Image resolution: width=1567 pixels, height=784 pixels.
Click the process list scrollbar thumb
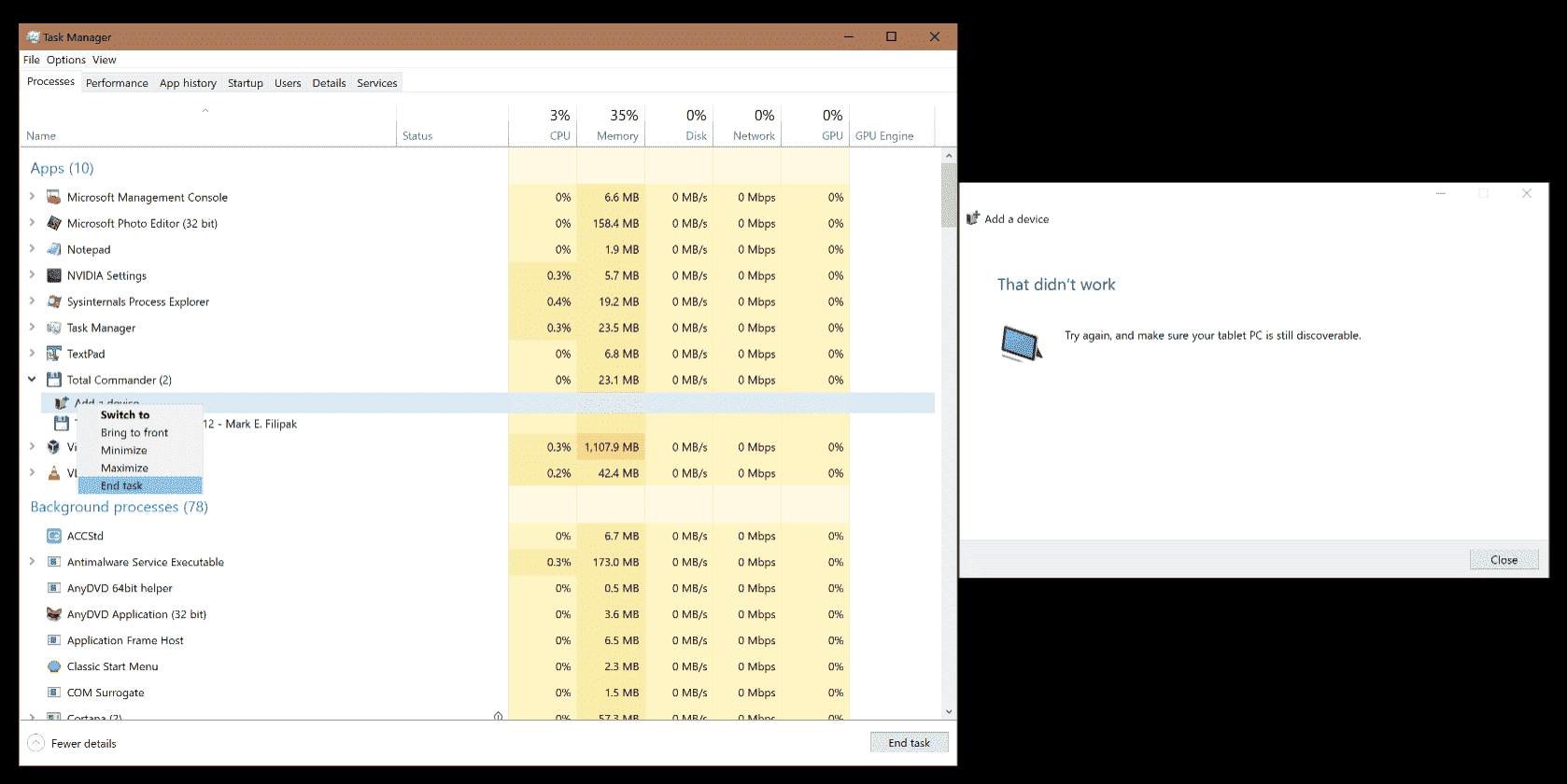[949, 195]
